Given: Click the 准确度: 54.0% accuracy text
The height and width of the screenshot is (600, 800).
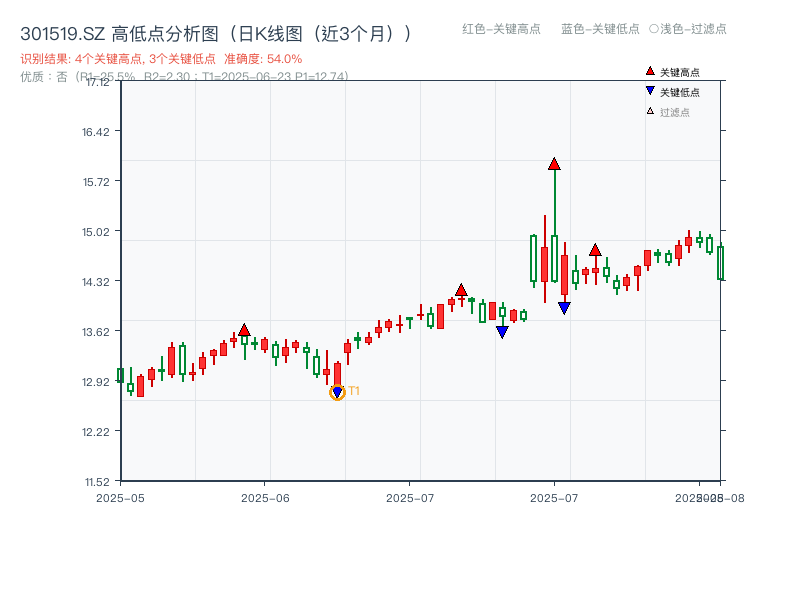Looking at the screenshot, I should point(264,59).
